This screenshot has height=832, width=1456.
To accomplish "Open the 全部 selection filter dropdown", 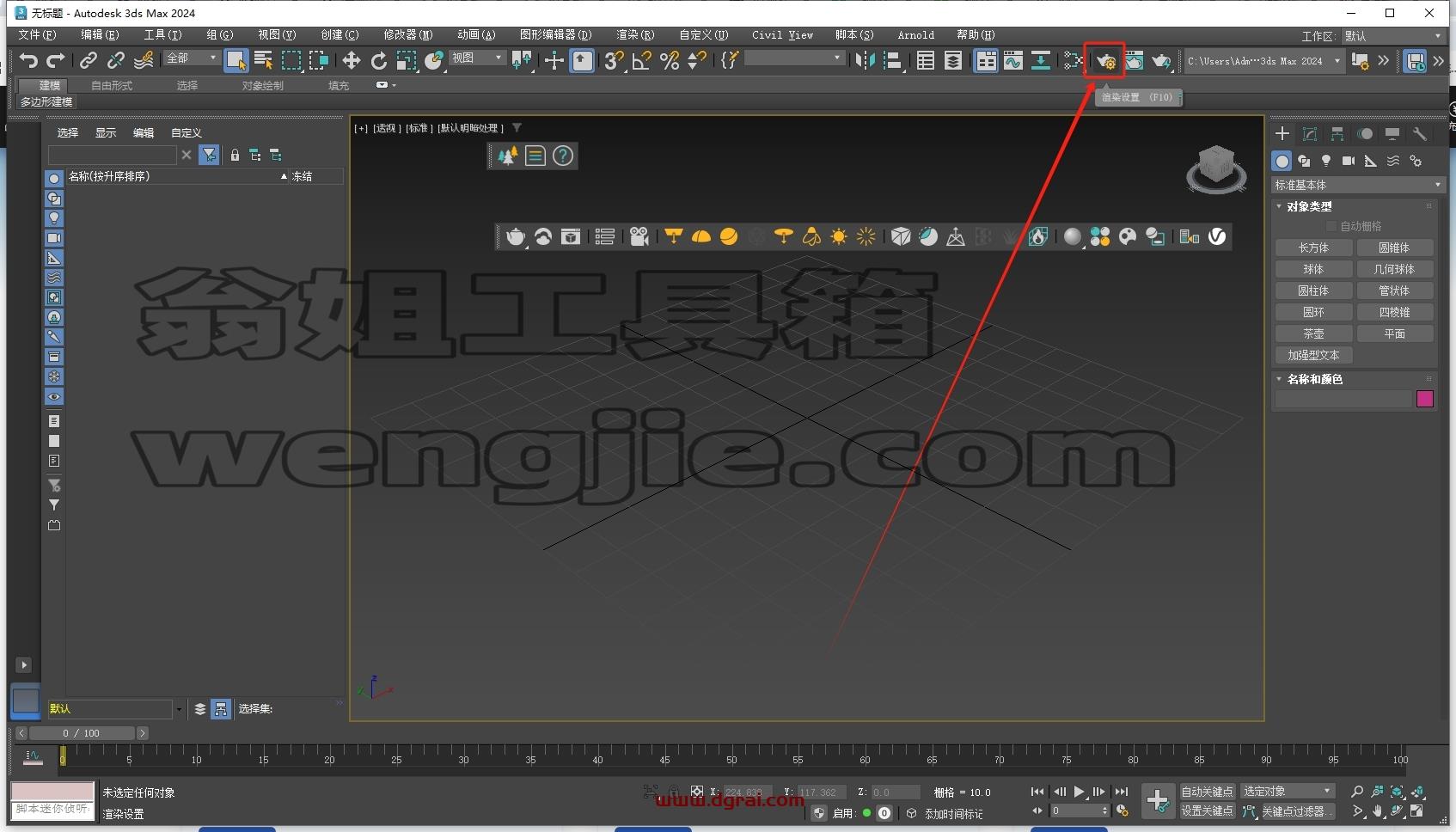I will pos(193,58).
